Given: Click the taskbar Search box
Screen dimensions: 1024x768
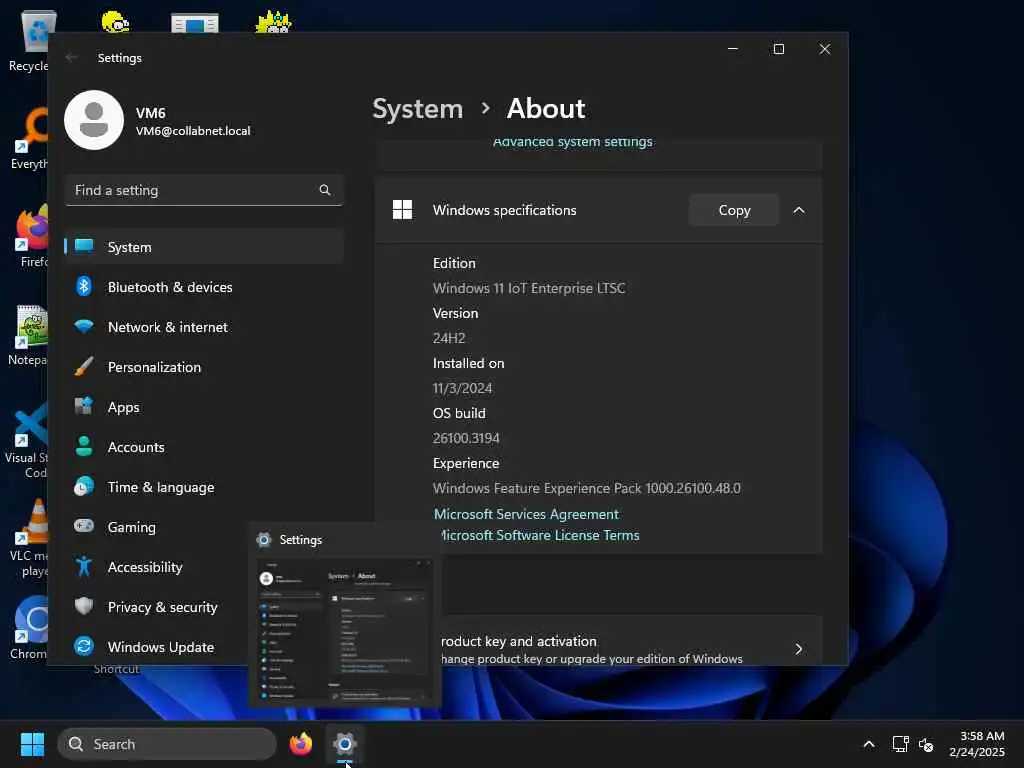Looking at the screenshot, I should coord(167,744).
